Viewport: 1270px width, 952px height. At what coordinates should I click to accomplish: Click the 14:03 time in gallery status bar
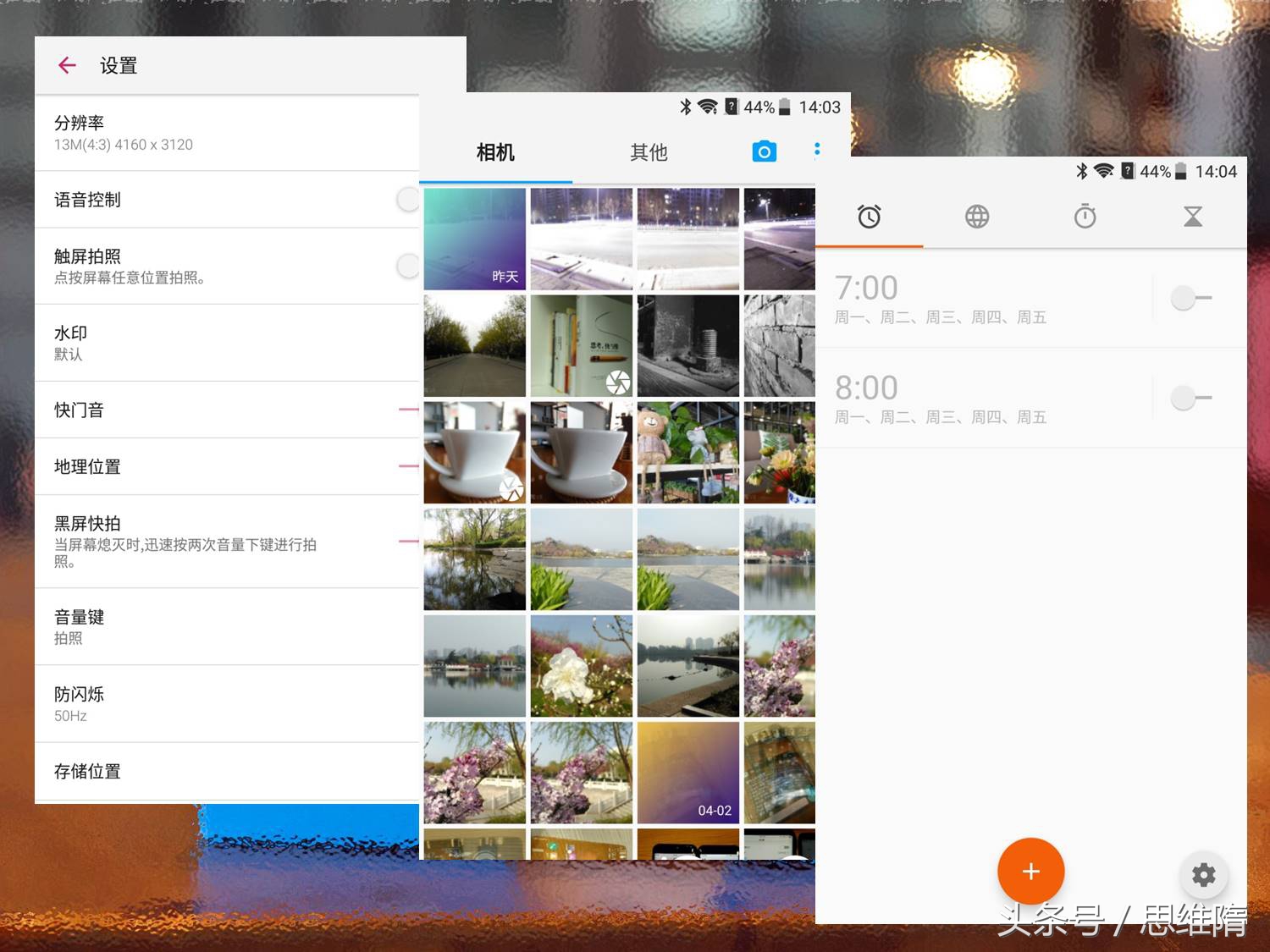tap(820, 107)
